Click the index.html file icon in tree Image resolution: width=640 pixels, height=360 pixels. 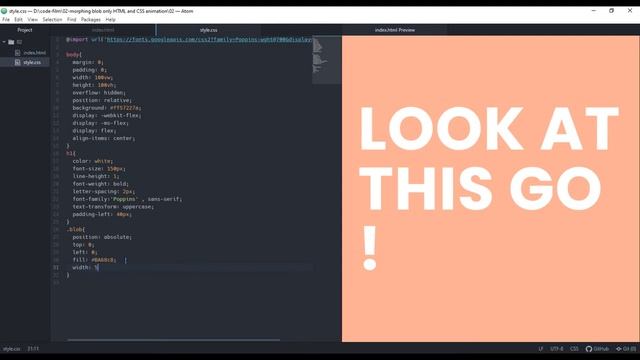(18, 53)
